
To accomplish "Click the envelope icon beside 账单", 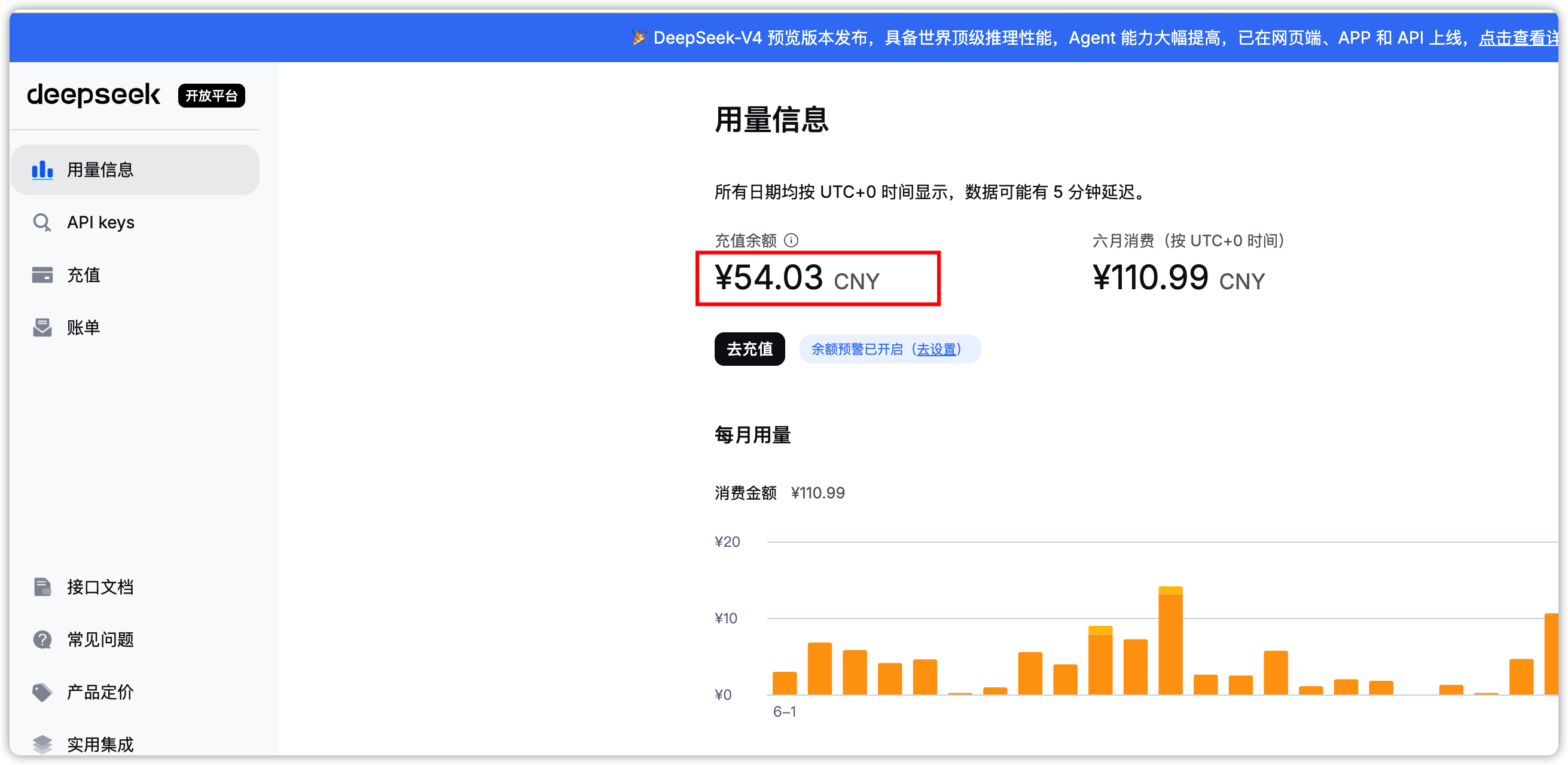I will (x=42, y=327).
